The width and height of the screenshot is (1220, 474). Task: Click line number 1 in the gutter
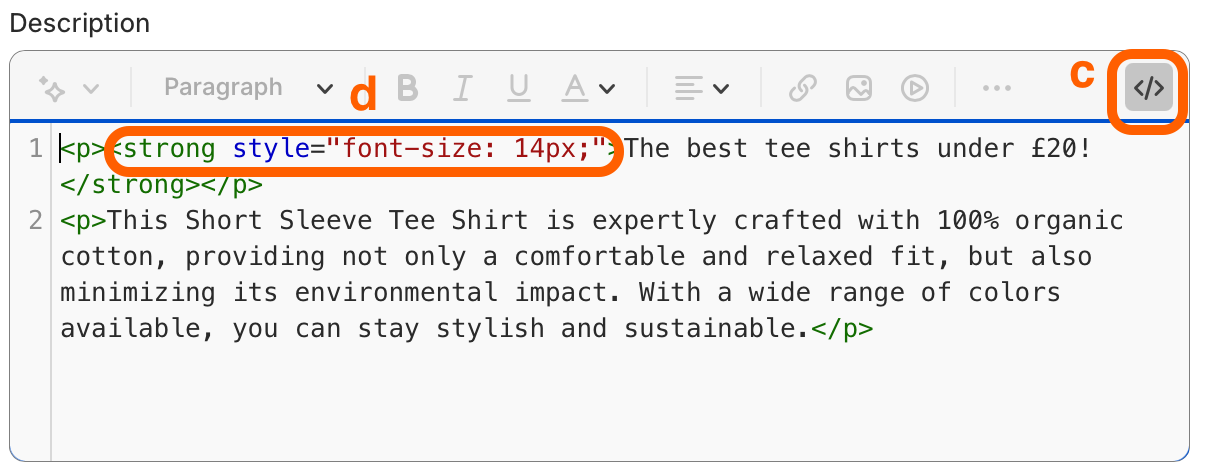point(36,149)
